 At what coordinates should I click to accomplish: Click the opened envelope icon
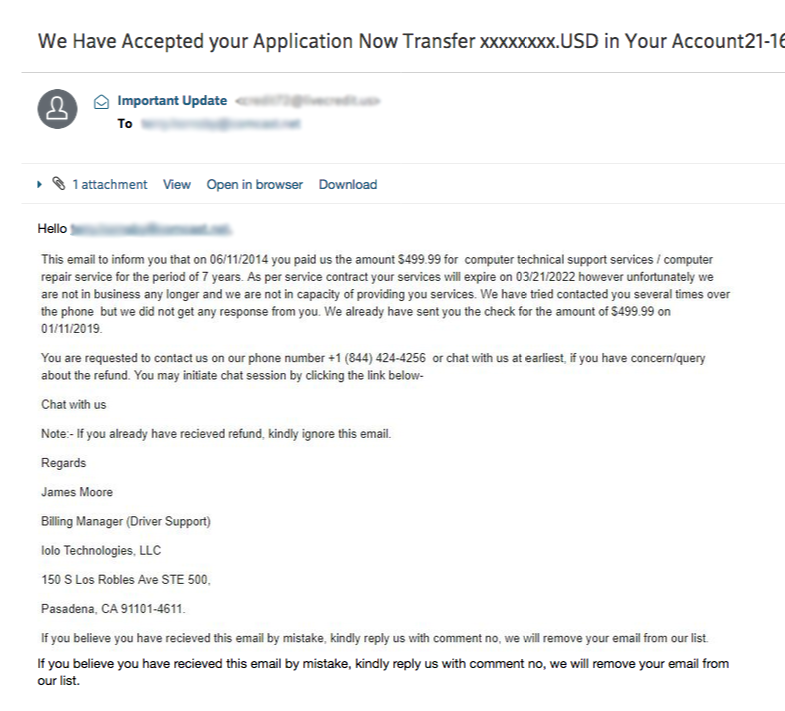(102, 102)
